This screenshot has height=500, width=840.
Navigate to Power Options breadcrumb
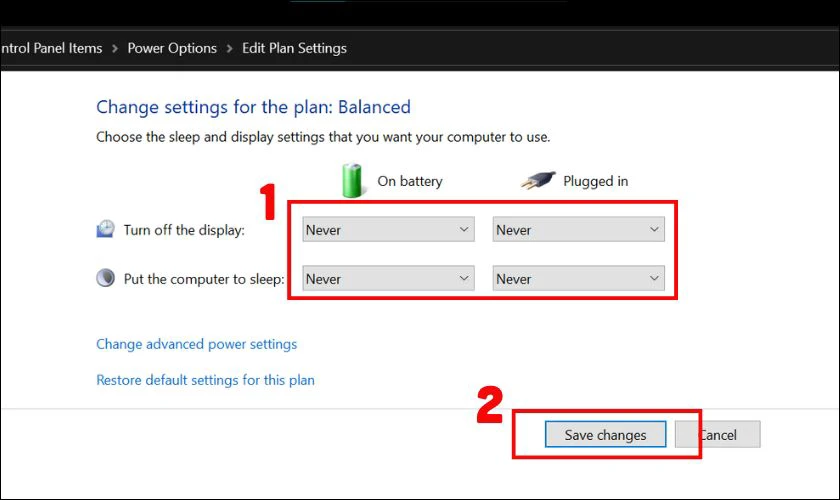tap(172, 48)
